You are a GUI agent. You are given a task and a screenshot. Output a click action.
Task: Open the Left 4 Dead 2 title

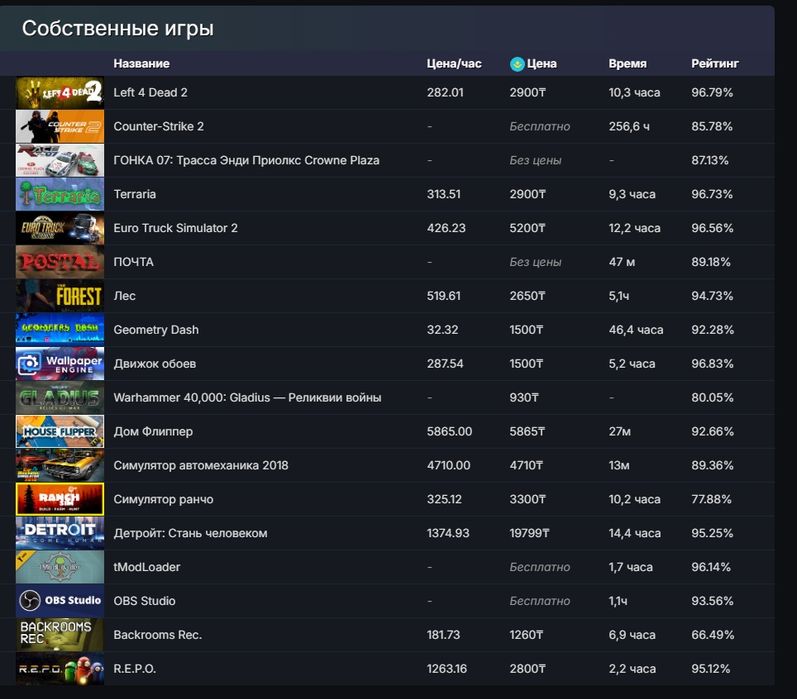[150, 93]
